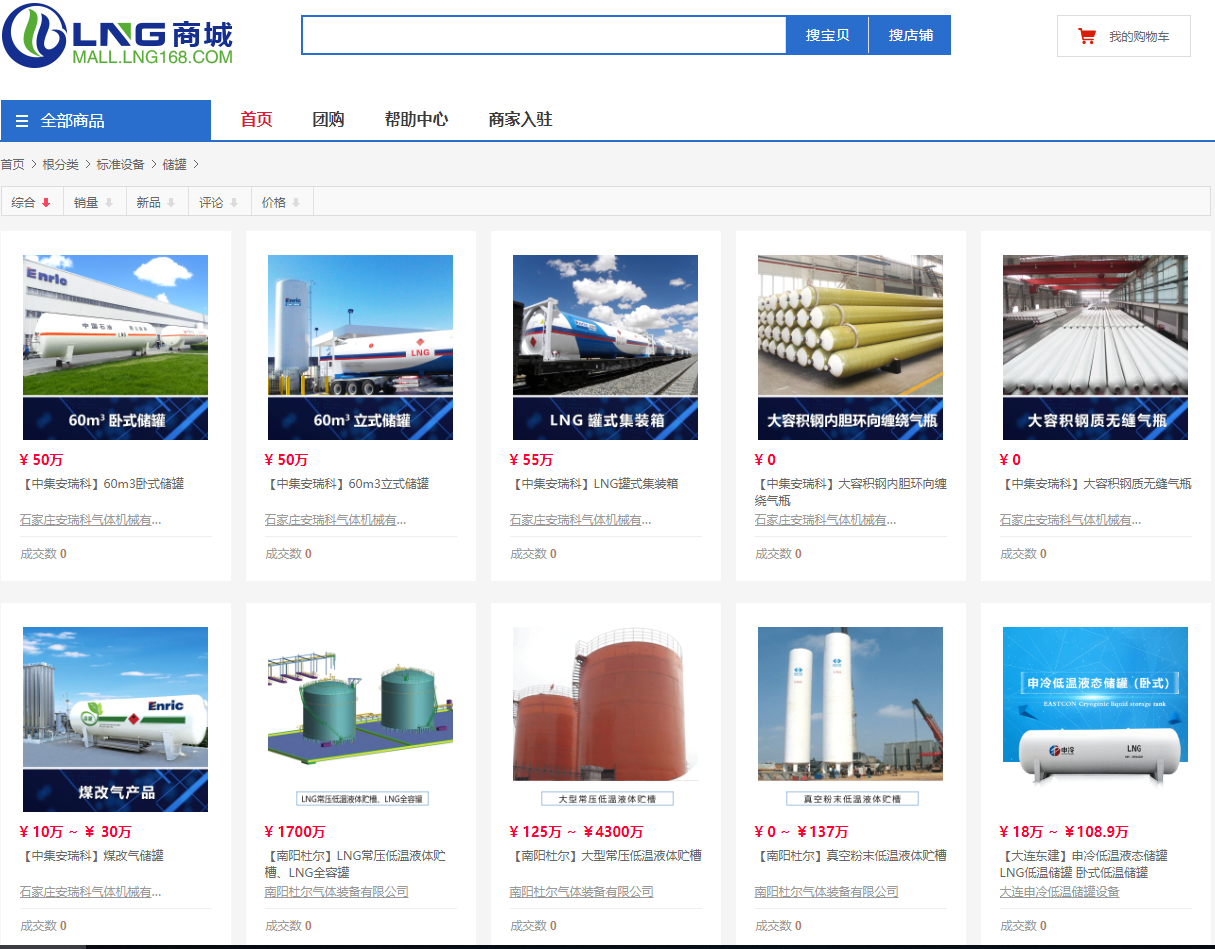Open 南阳杜尔气体装备有限公司 under 真空粉末低温液体贮槽
This screenshot has width=1215, height=949.
tap(827, 892)
